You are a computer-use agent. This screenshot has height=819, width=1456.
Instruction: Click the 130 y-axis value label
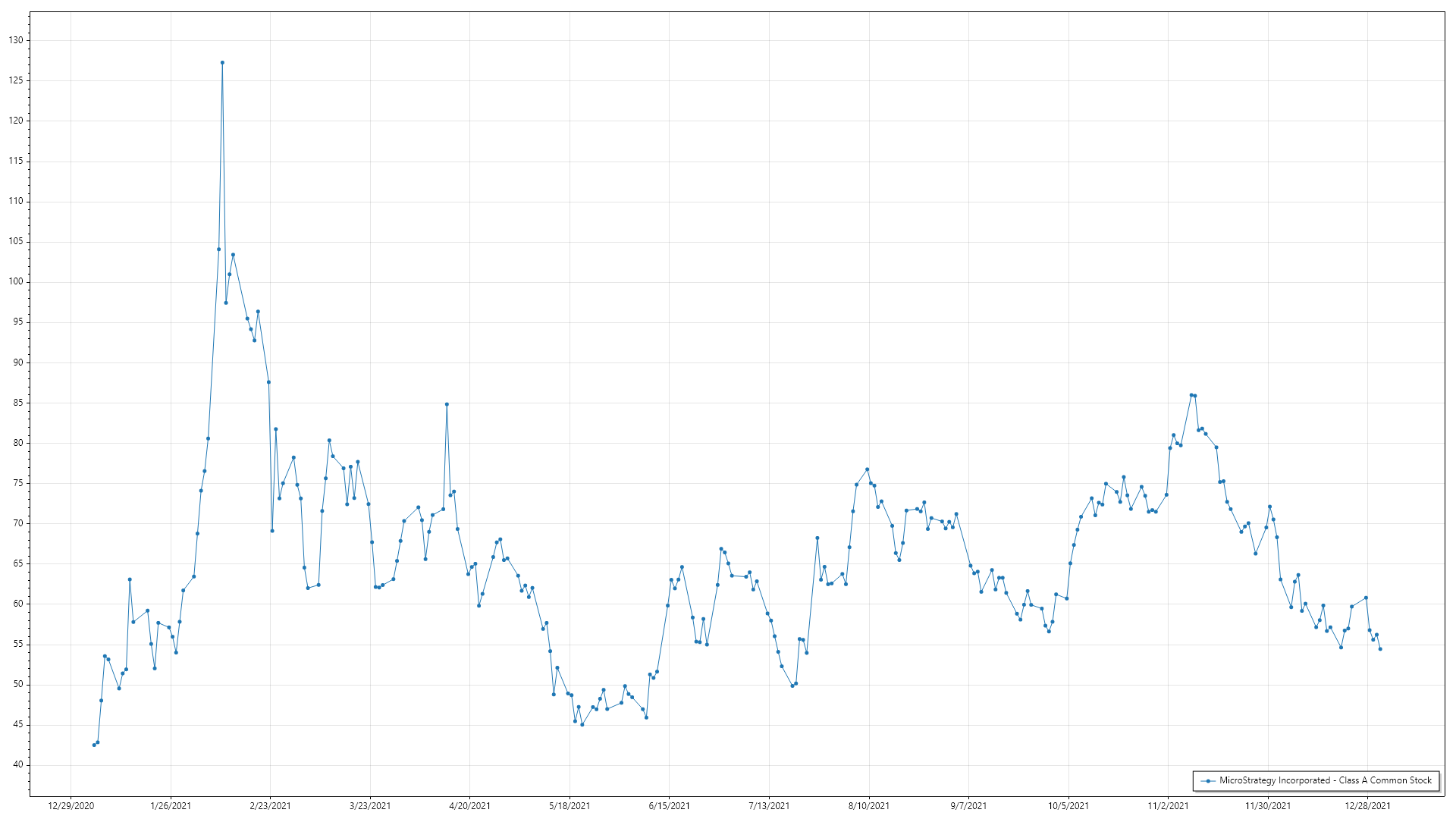point(16,40)
